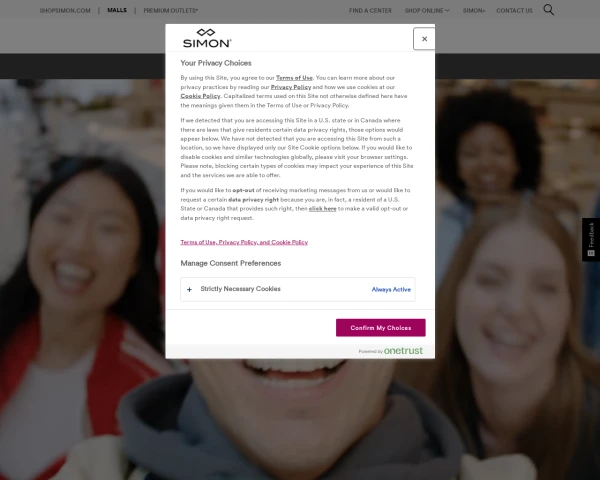Follow the 'click here' opt-out link

pyautogui.click(x=323, y=209)
